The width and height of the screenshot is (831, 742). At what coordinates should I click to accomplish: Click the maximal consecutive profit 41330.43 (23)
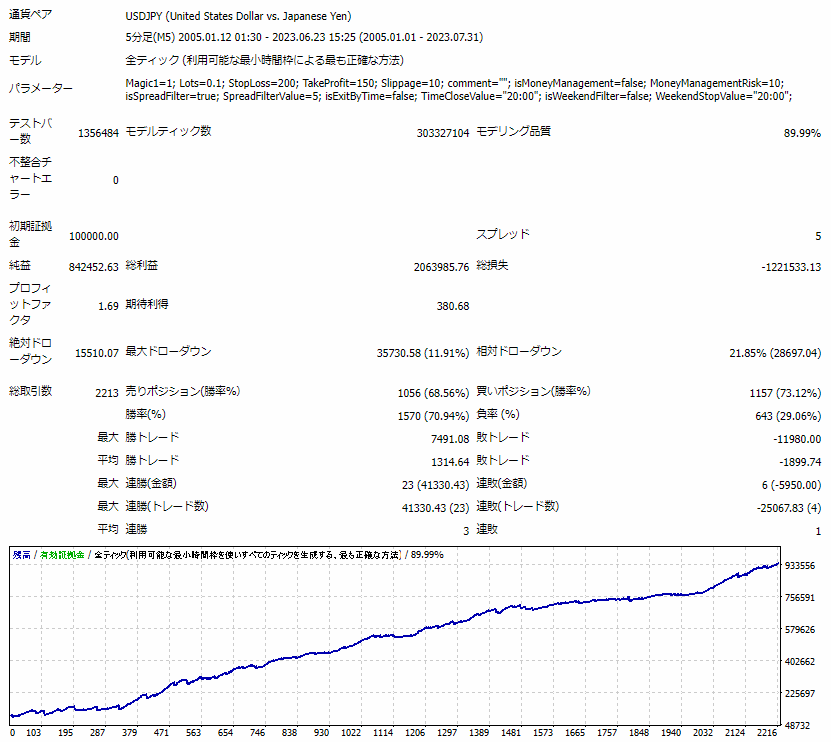click(436, 508)
